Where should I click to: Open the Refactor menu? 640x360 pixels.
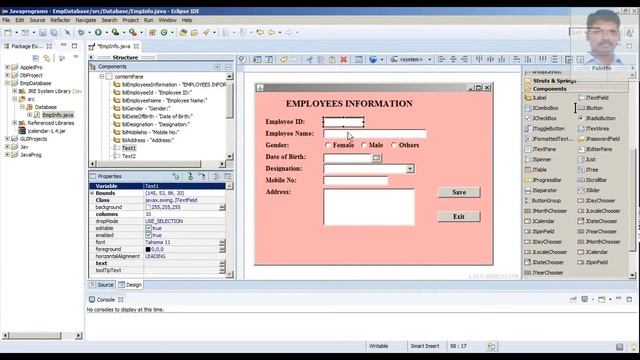[60, 20]
